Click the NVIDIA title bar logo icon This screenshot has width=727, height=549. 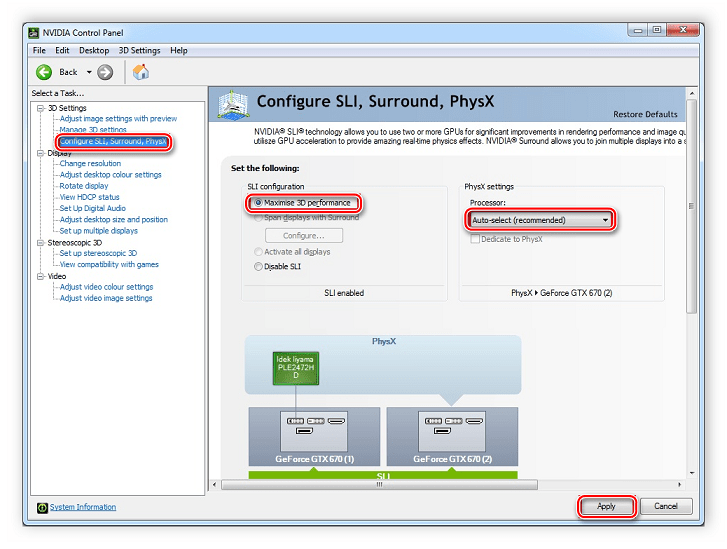pos(34,33)
